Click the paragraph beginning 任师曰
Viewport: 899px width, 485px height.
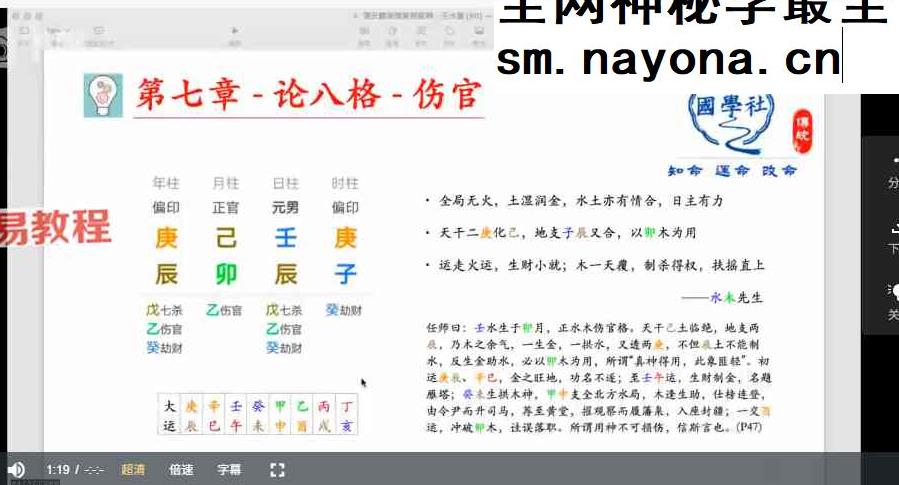[x=599, y=377]
